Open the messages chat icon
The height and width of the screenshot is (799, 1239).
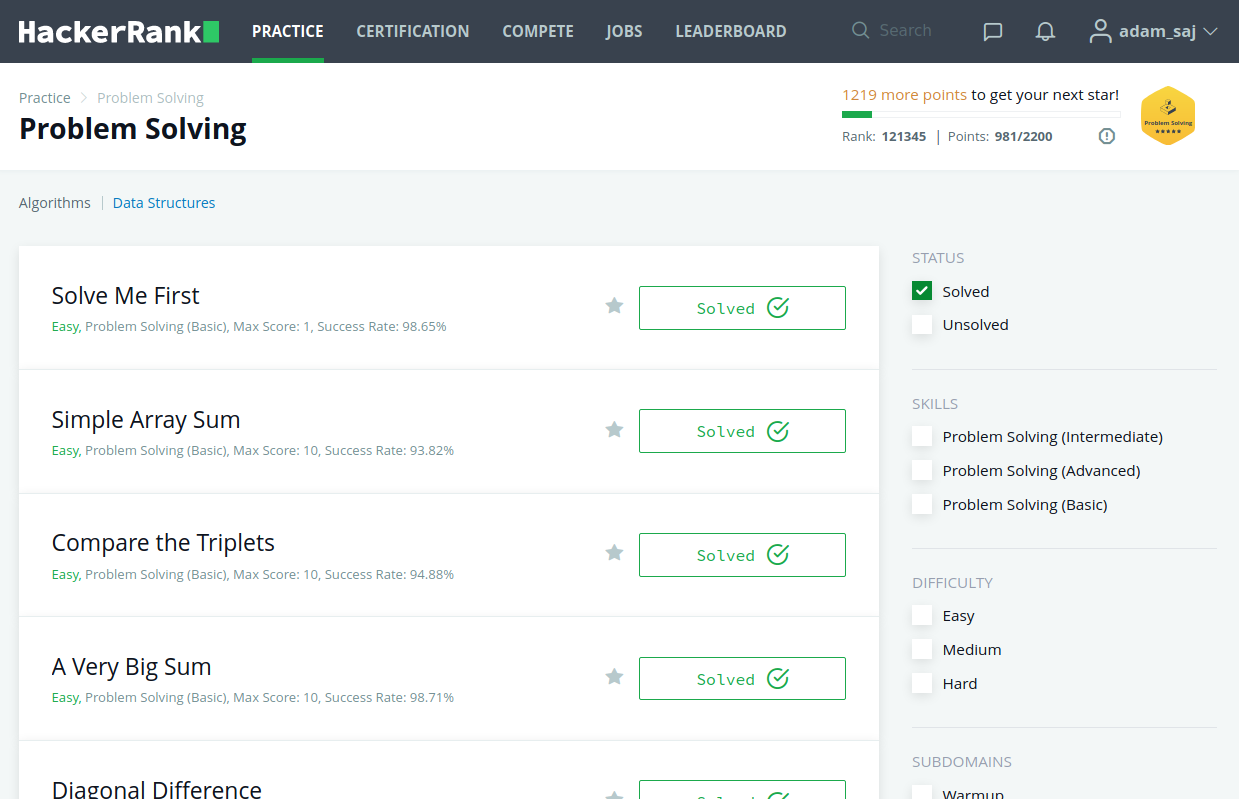tap(993, 32)
